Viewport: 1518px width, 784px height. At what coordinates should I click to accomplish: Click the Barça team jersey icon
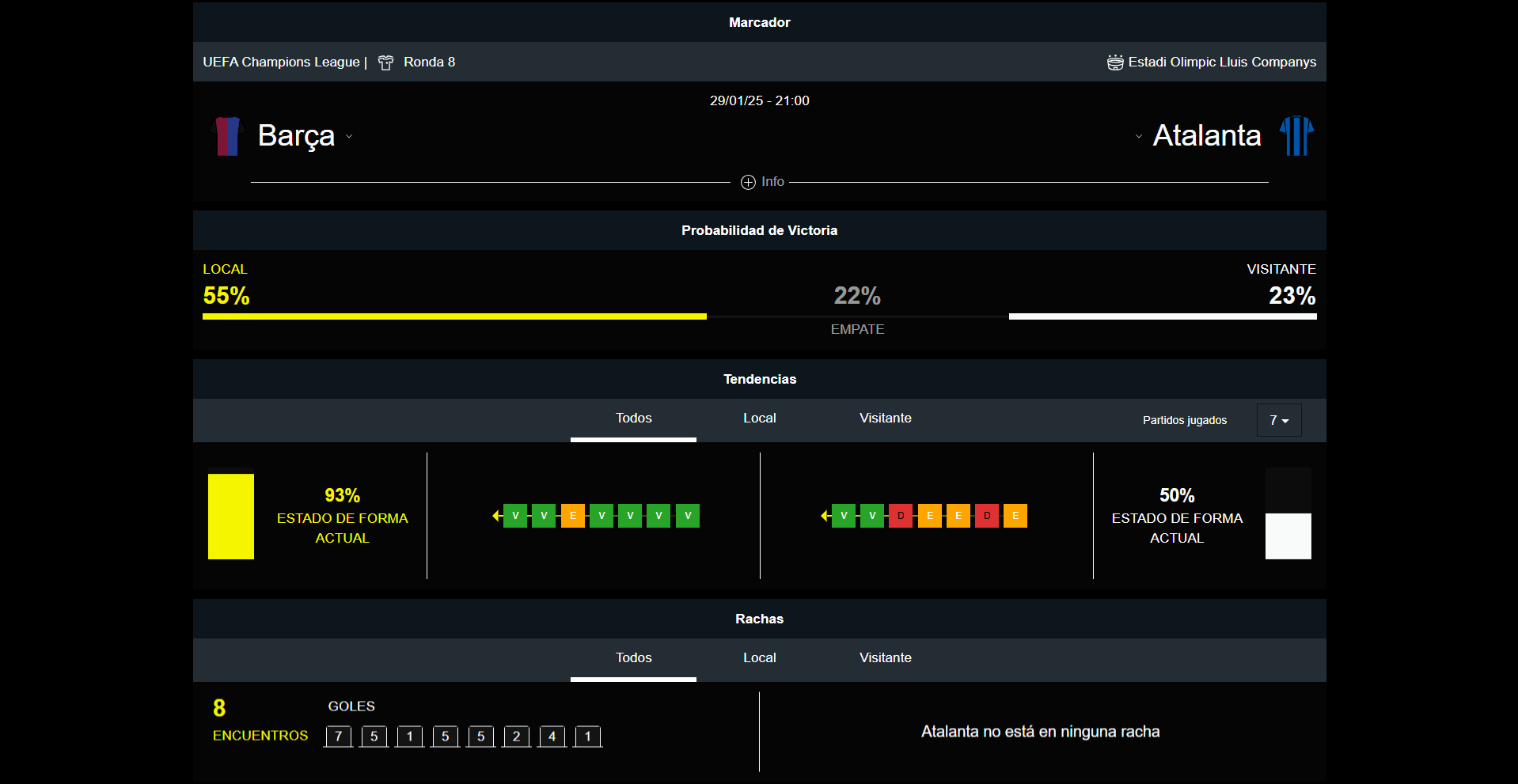pyautogui.click(x=227, y=136)
